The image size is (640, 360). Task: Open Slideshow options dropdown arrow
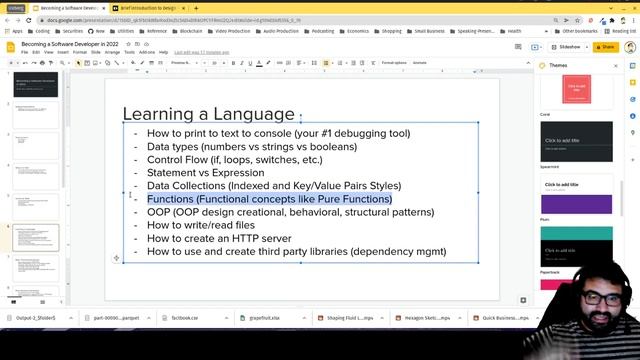click(x=587, y=47)
